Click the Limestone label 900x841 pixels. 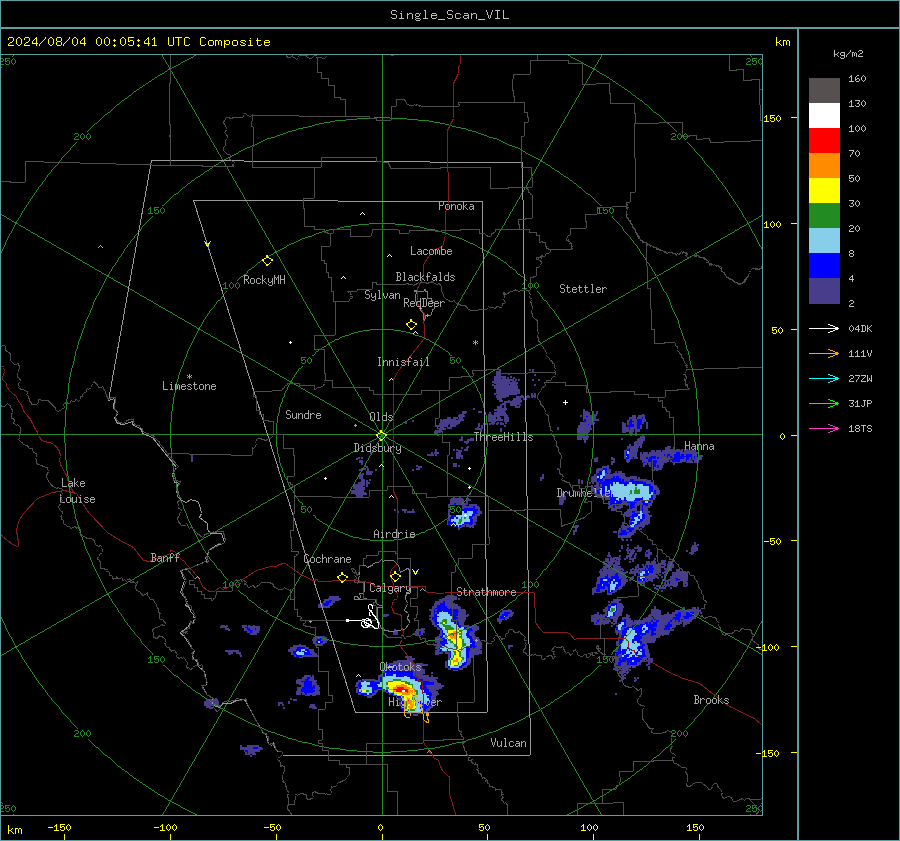(189, 386)
